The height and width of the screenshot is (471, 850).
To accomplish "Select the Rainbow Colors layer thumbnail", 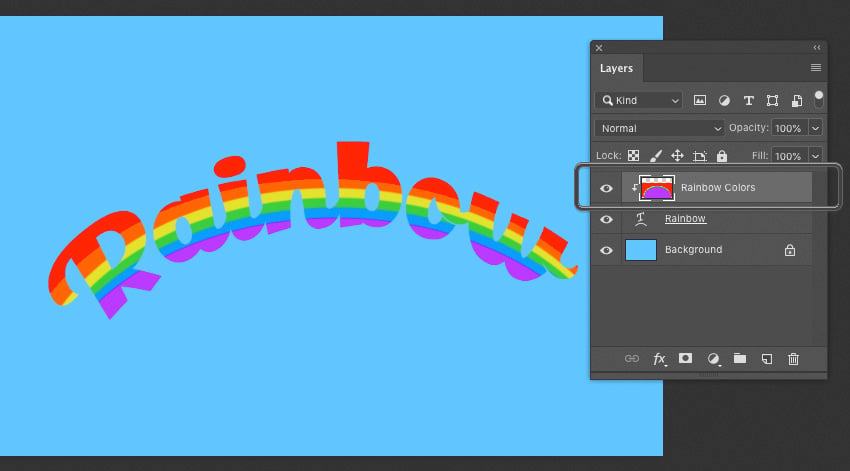I will click(657, 188).
